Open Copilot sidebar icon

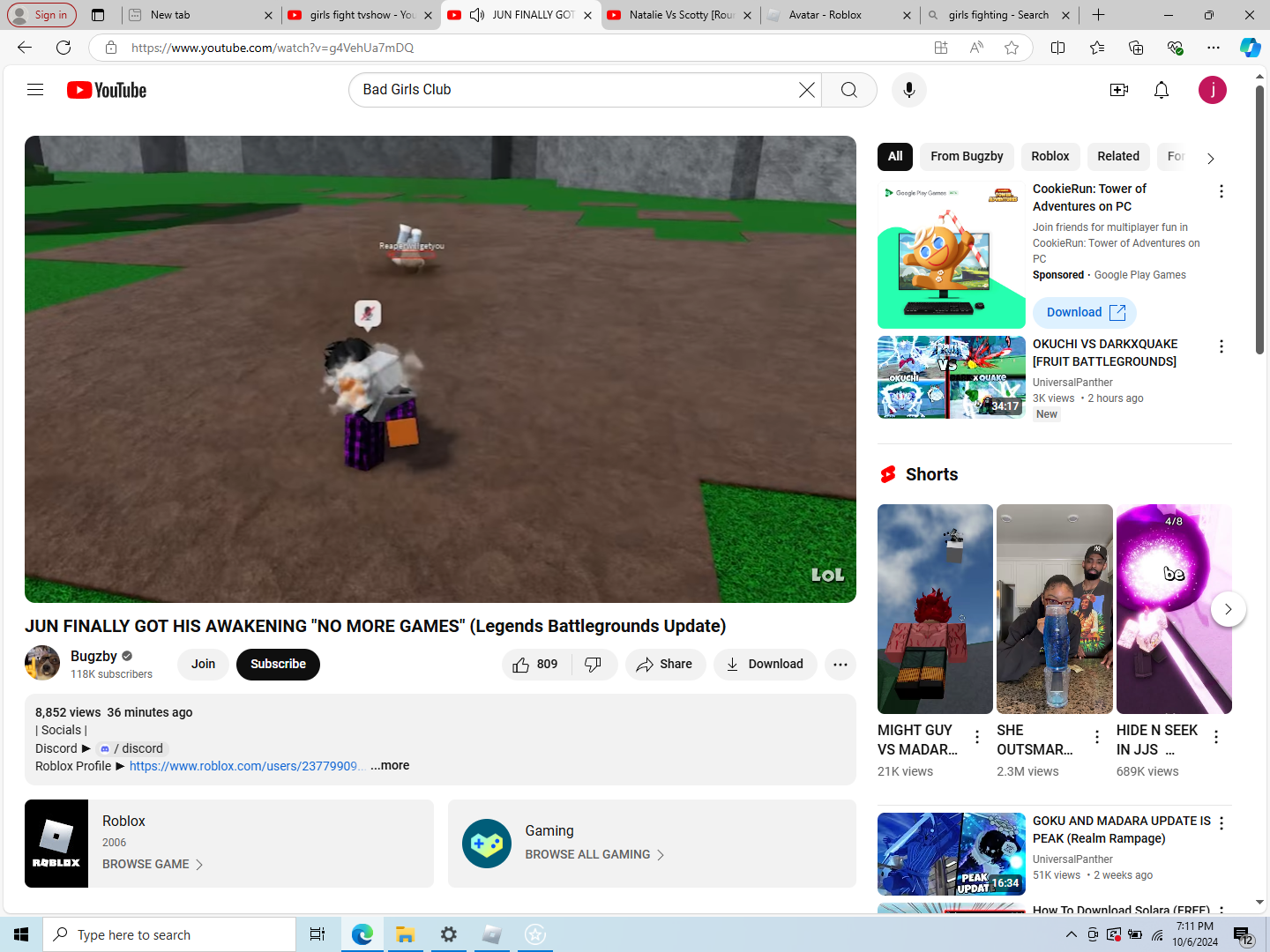[1250, 48]
